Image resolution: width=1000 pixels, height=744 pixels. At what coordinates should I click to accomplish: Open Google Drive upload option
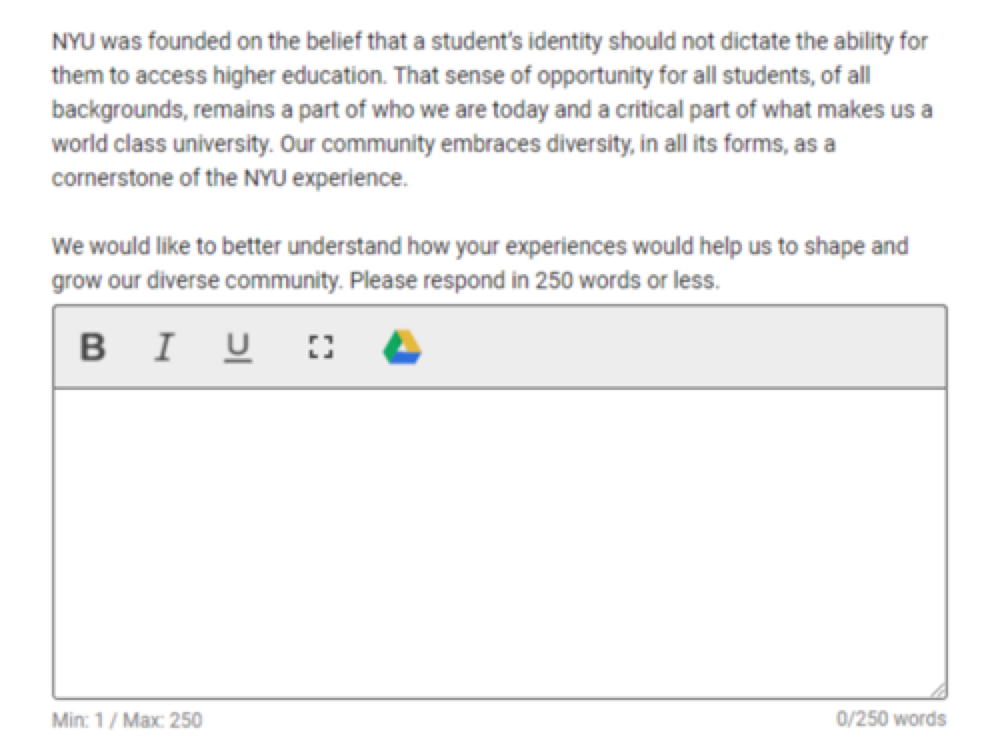point(402,347)
